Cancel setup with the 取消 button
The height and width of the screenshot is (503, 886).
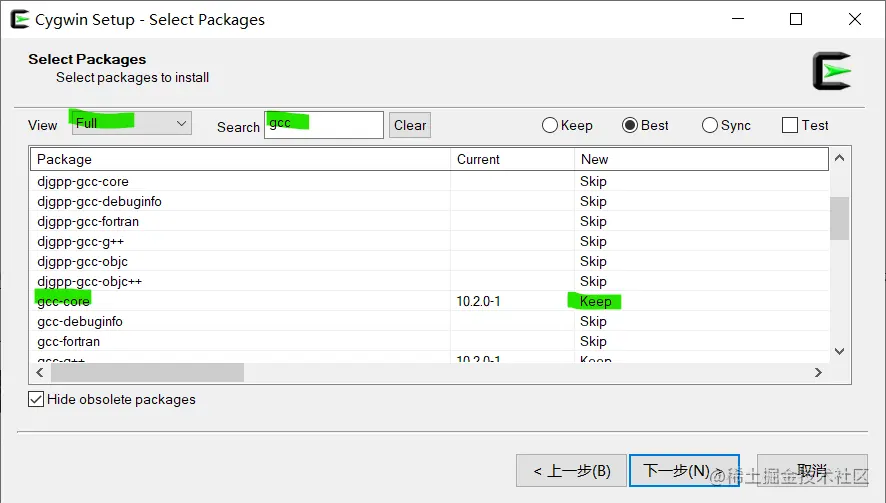point(812,470)
